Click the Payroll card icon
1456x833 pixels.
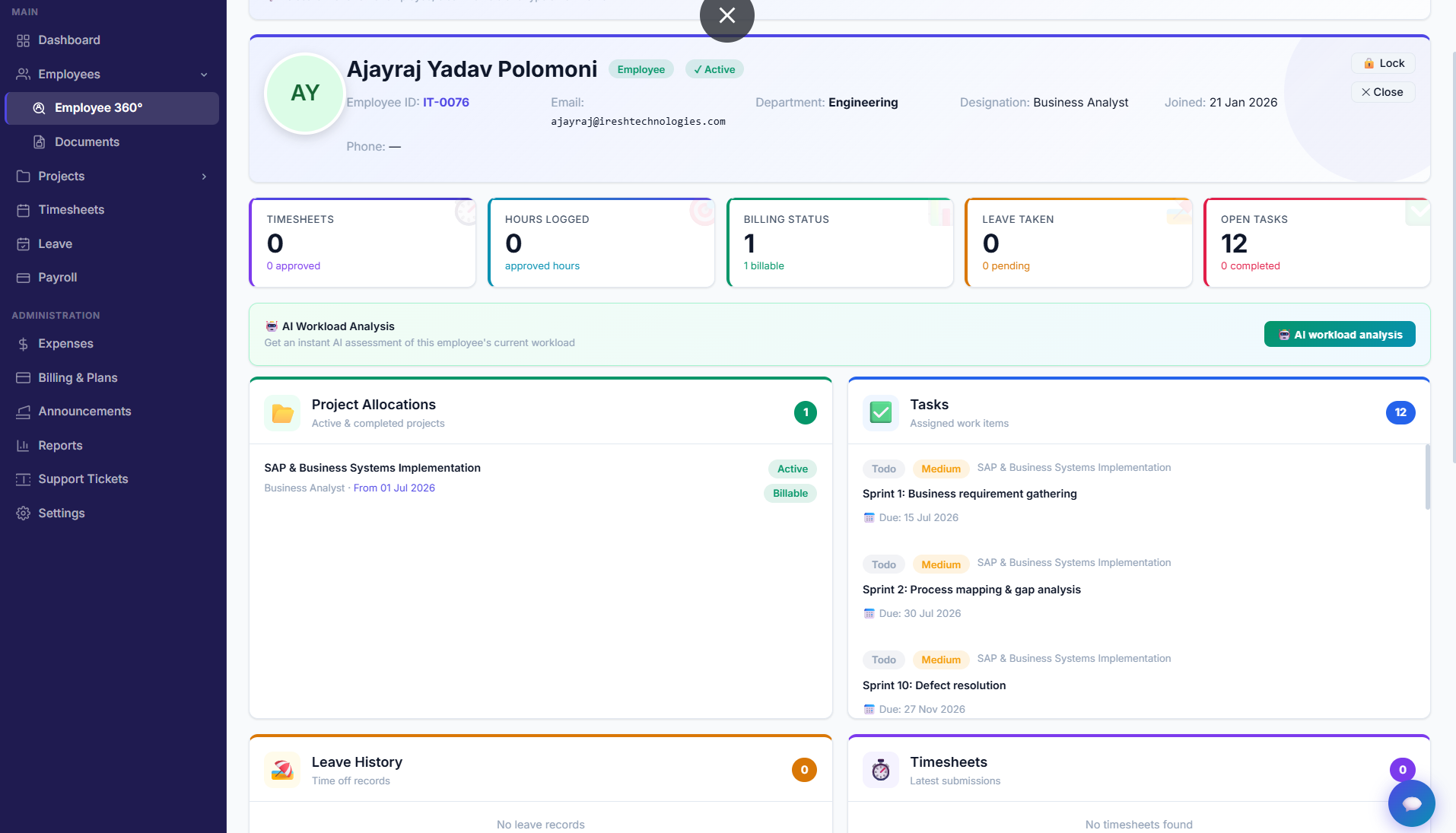tap(23, 278)
